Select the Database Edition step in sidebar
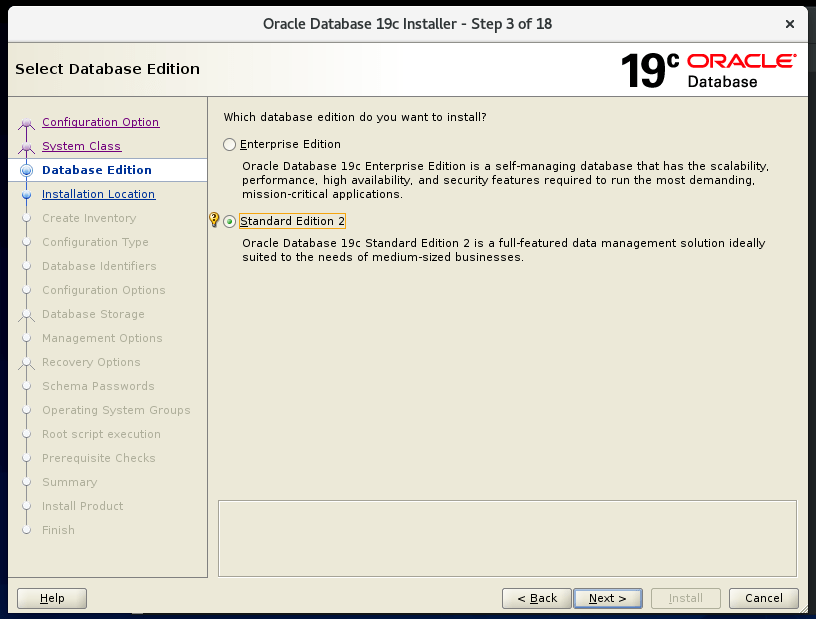Viewport: 816px width, 619px height. coord(97,170)
